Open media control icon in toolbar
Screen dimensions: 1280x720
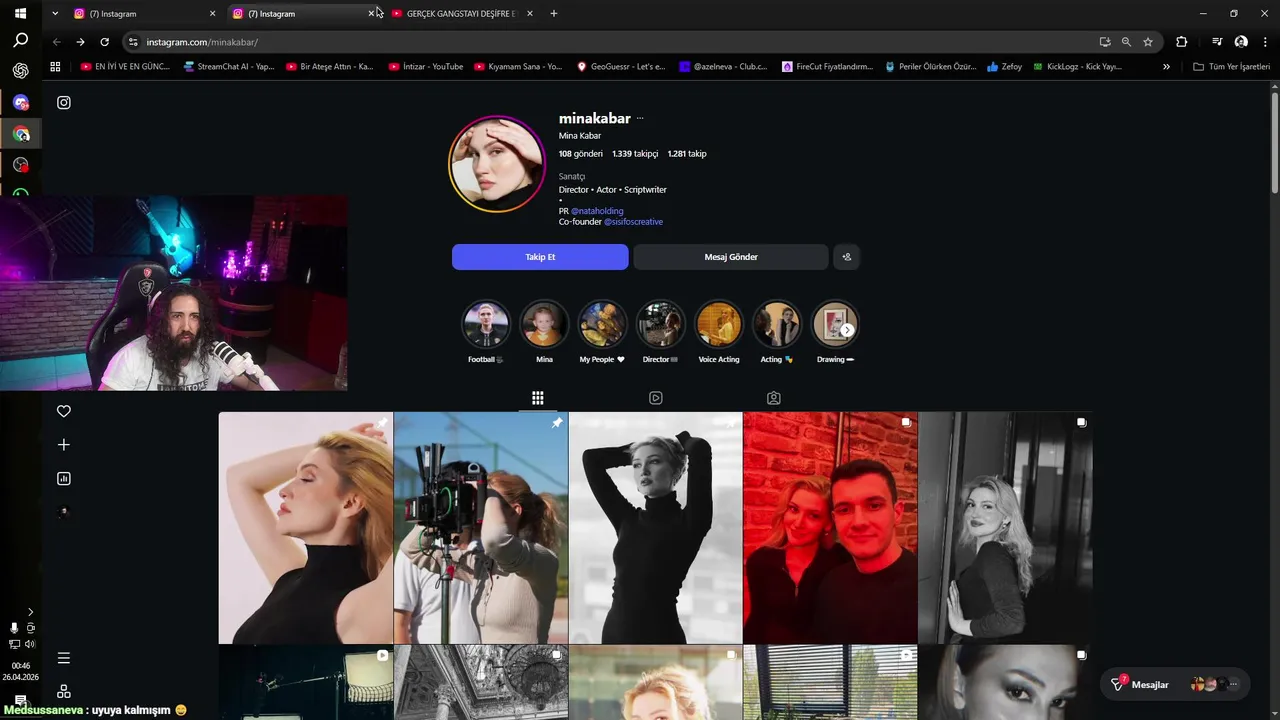(1217, 42)
